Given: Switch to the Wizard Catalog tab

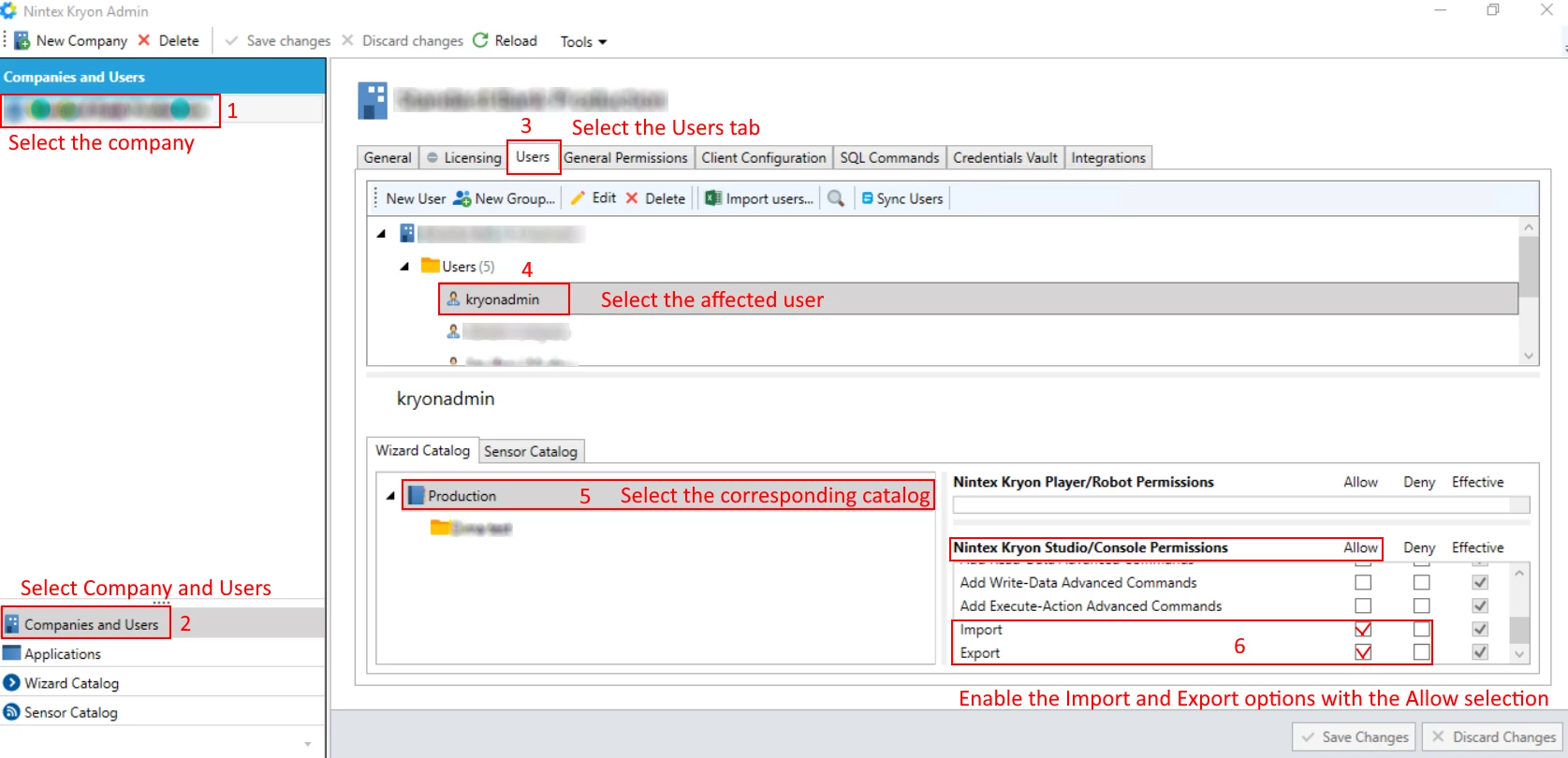Looking at the screenshot, I should pos(423,450).
